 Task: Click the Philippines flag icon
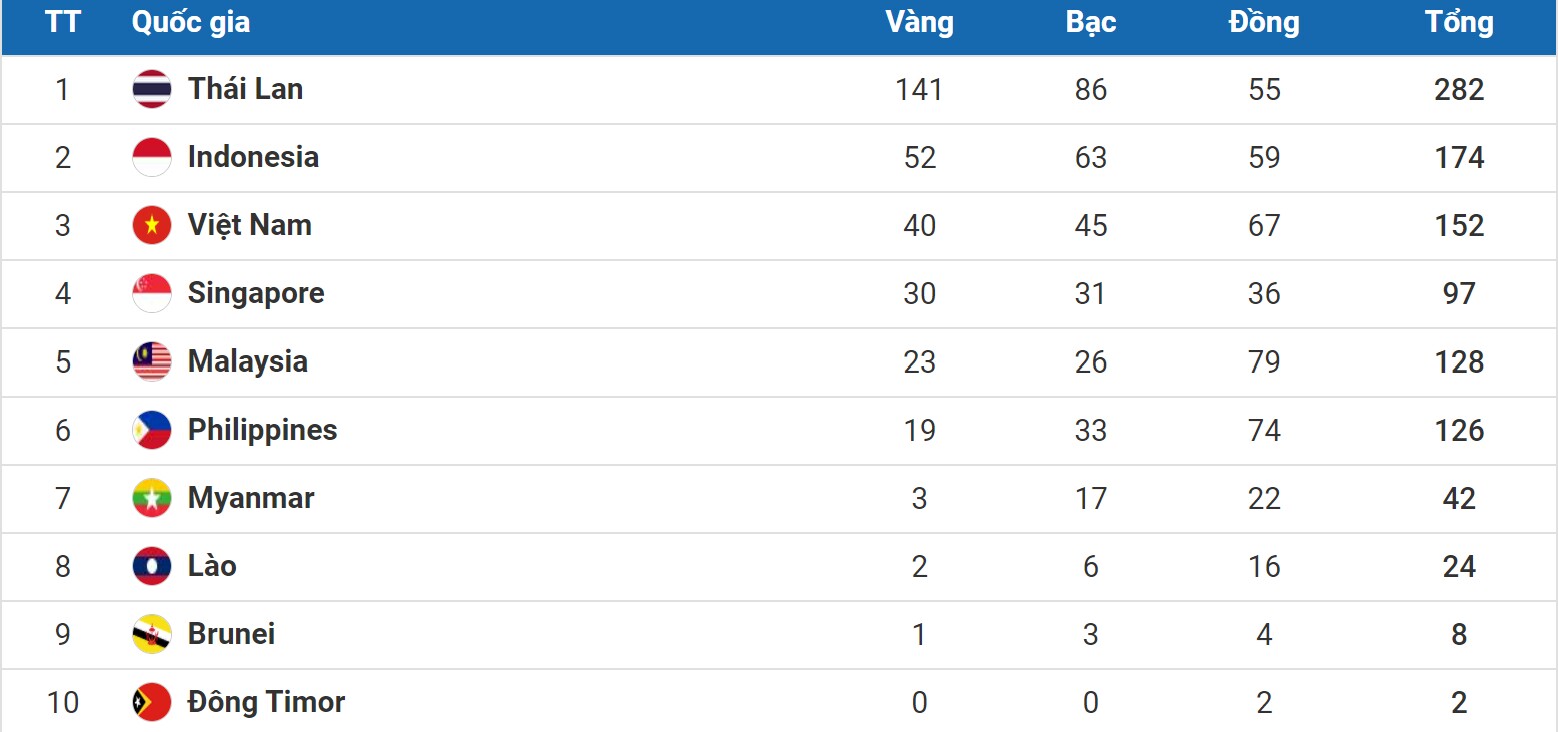pyautogui.click(x=152, y=430)
